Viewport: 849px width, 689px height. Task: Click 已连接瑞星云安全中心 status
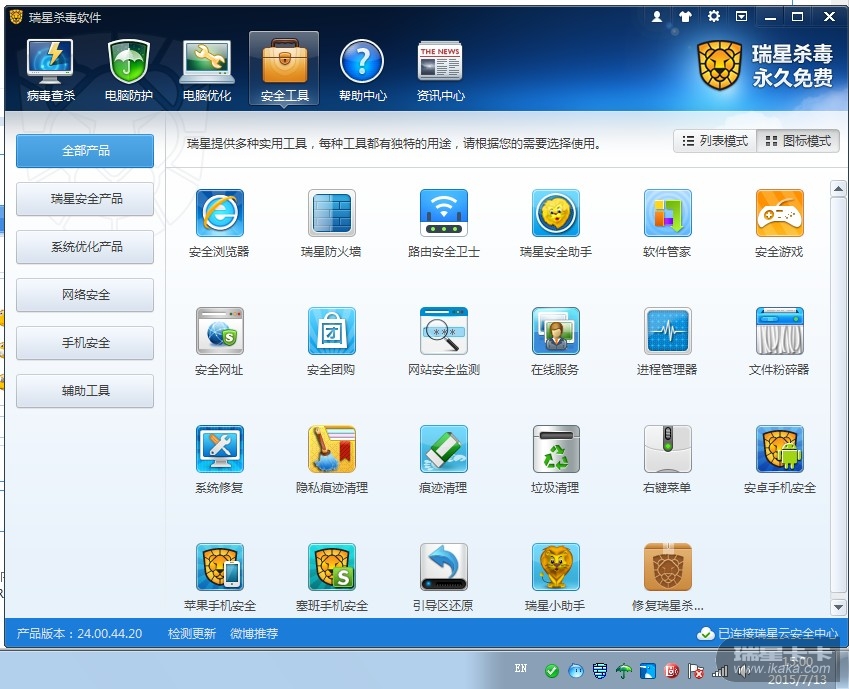768,633
